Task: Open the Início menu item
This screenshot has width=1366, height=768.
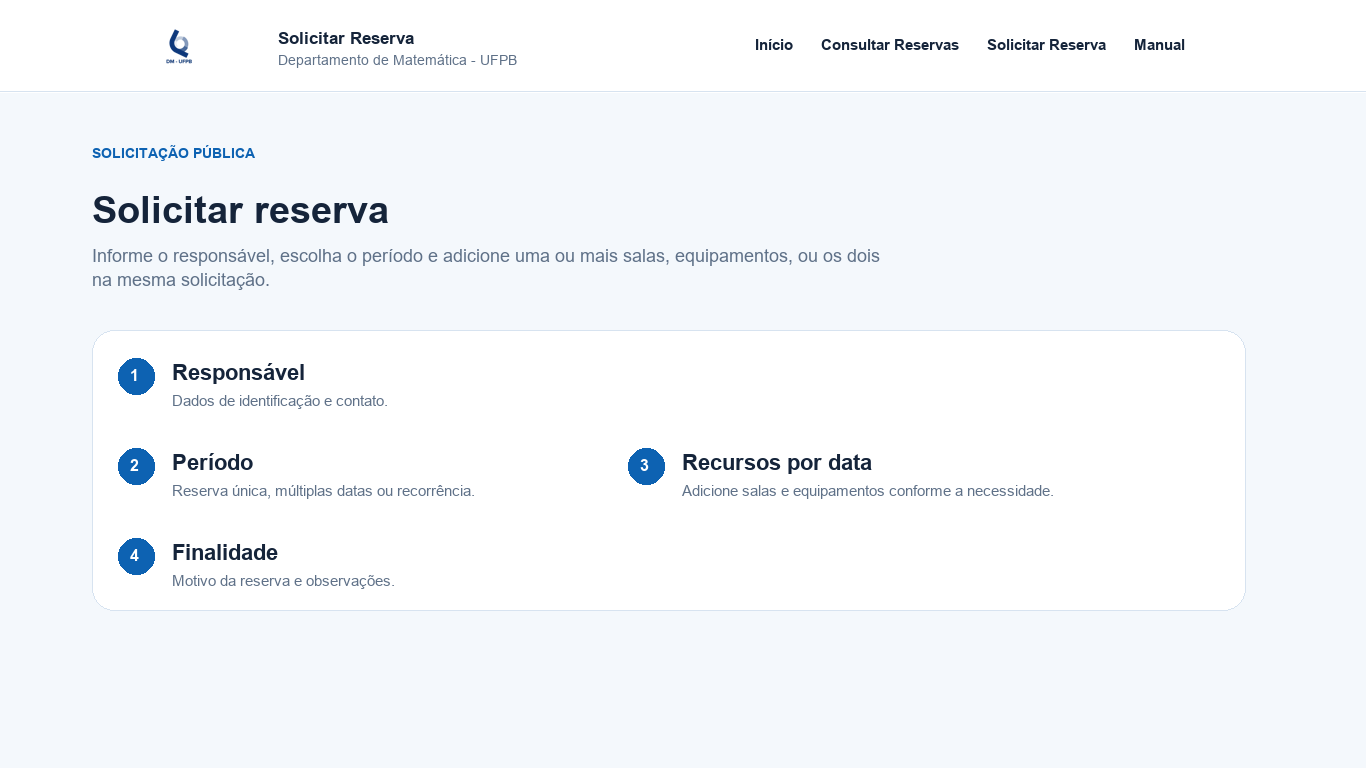Action: [774, 45]
